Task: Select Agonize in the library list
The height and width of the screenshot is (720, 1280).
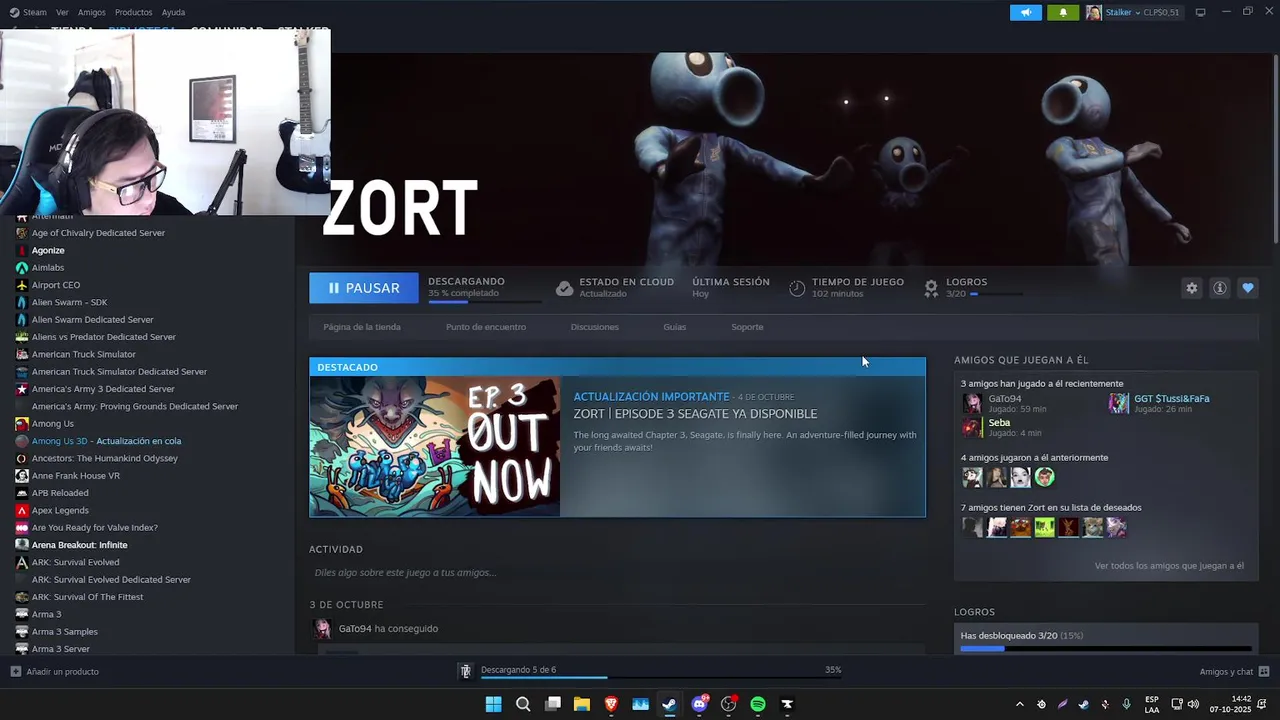Action: 48,250
